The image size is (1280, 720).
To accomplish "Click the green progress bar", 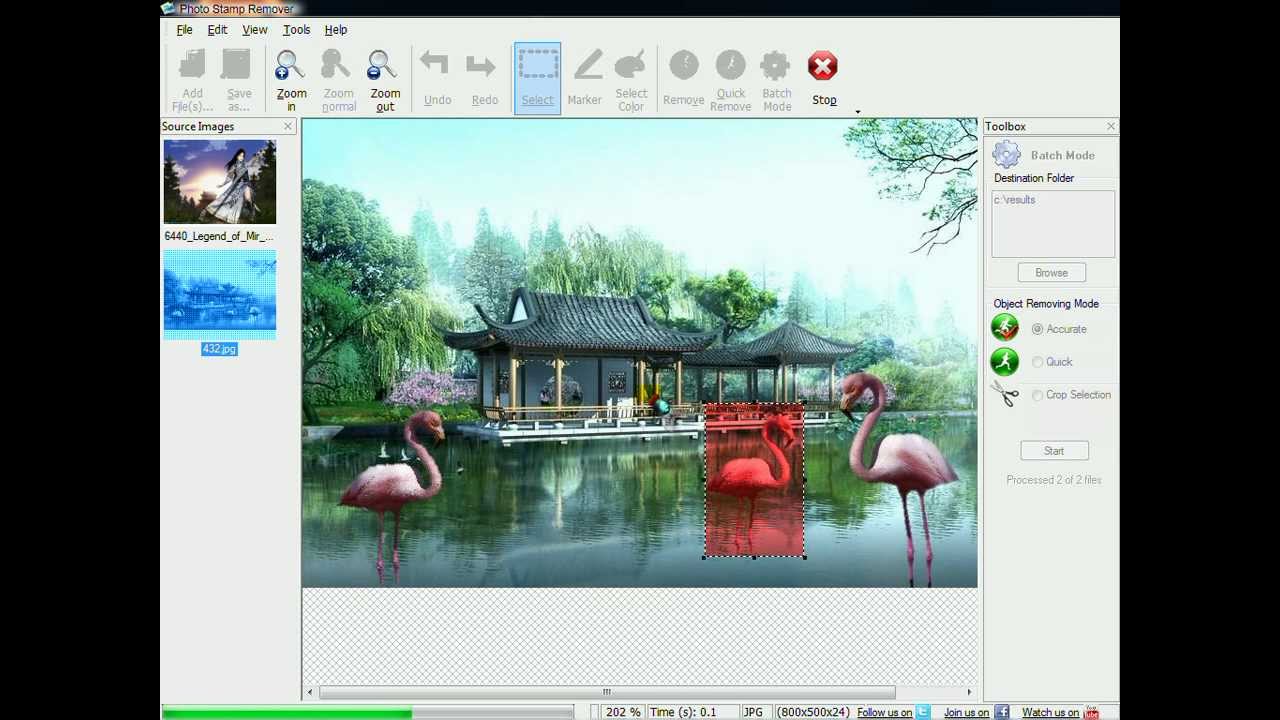I will tap(287, 712).
